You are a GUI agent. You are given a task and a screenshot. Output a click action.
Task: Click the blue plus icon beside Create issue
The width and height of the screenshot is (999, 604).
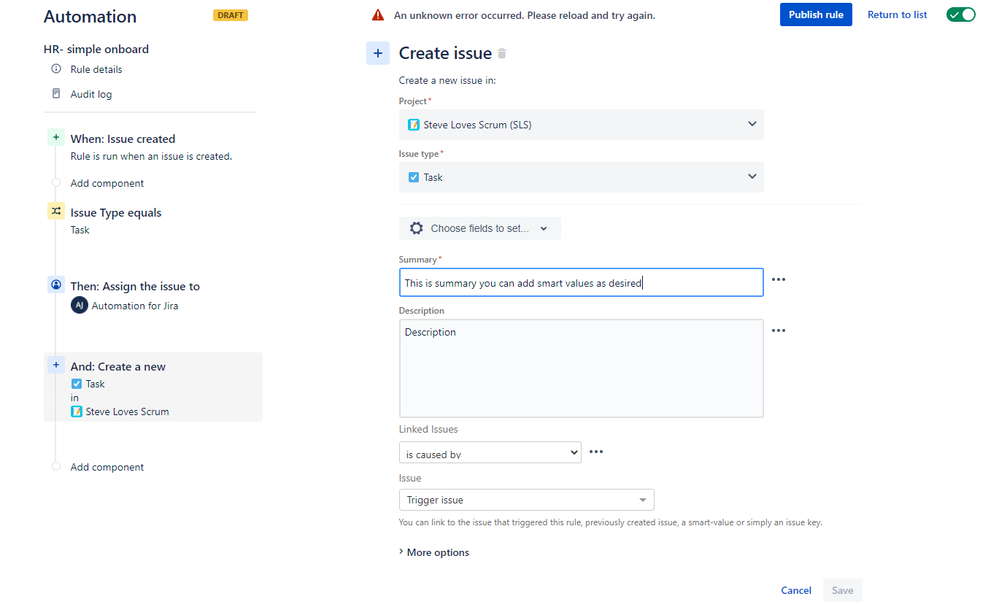(x=378, y=53)
